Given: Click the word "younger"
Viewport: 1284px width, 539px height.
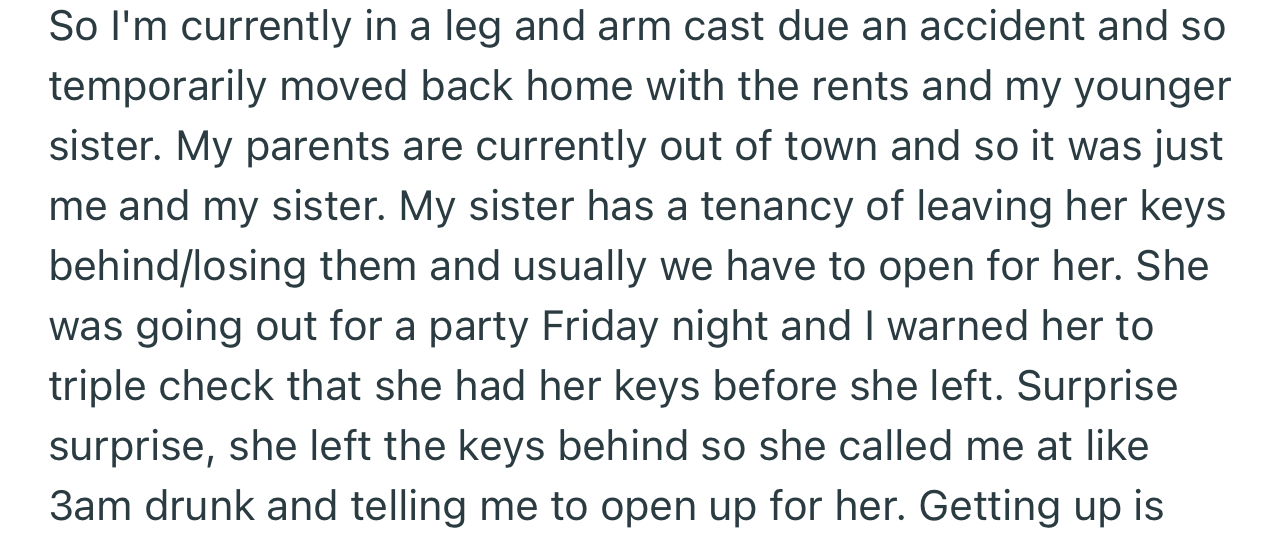Looking at the screenshot, I should coord(1152,87).
